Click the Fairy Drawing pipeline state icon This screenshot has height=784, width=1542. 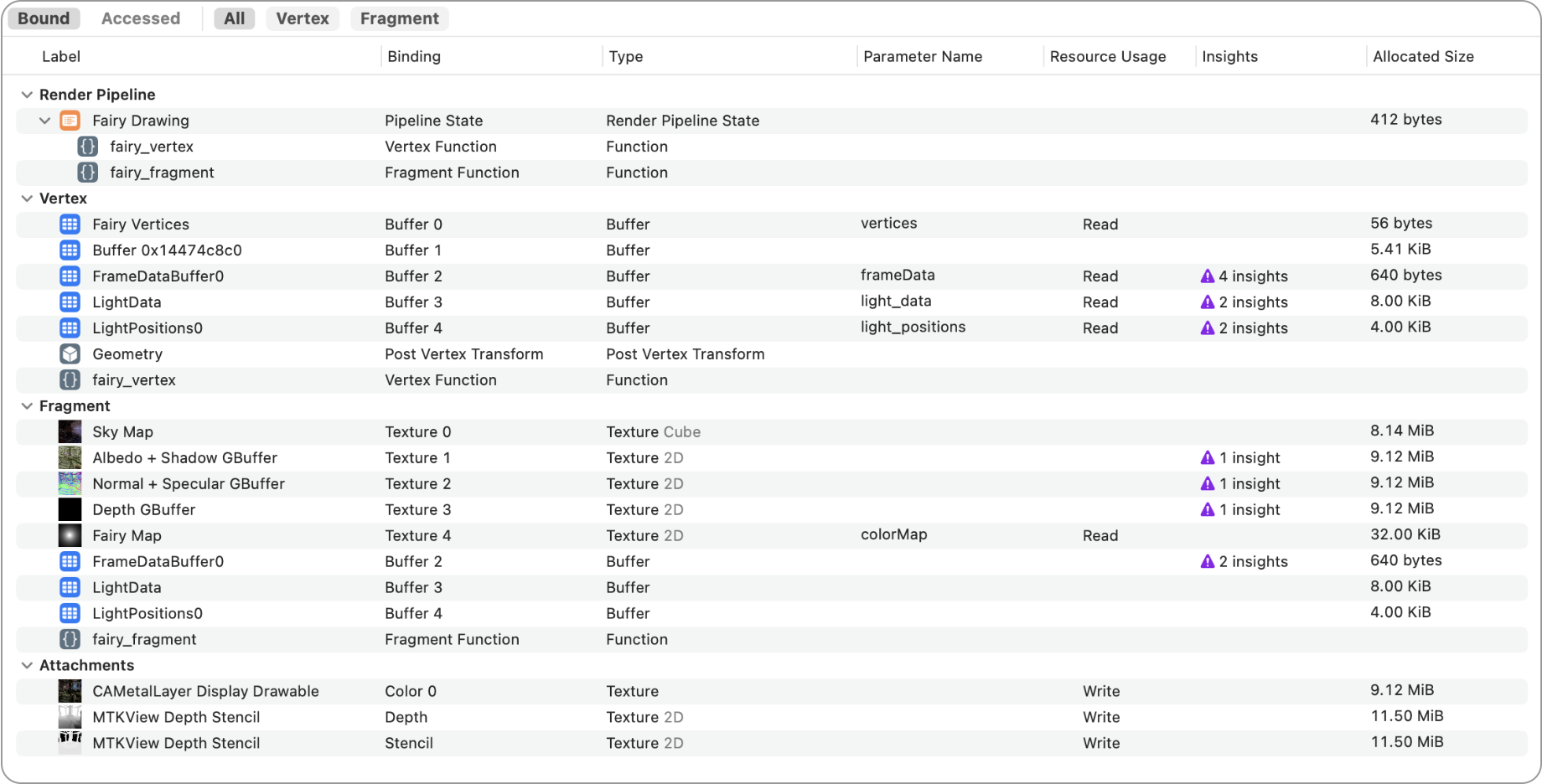pyautogui.click(x=70, y=120)
